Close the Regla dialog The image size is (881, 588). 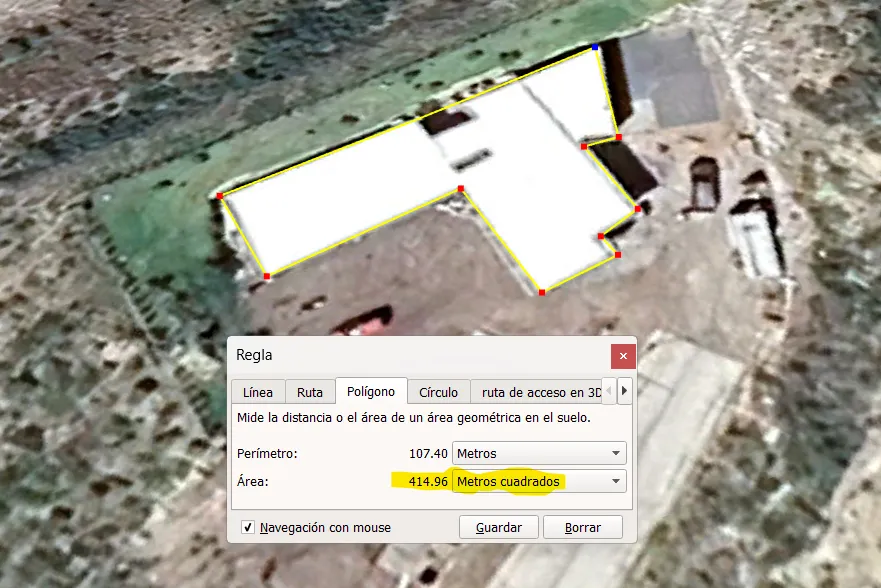tap(622, 355)
